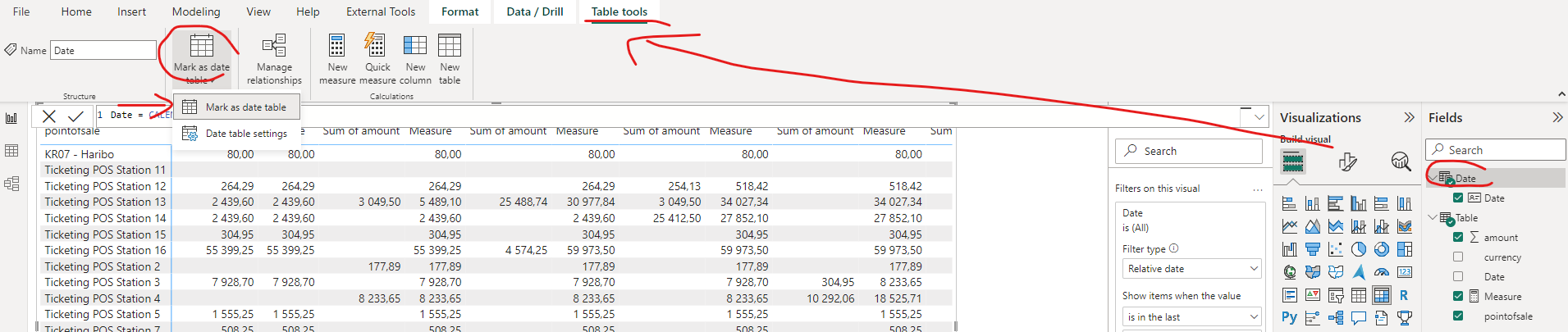Uncheck the Date column under Date table

[1458, 198]
